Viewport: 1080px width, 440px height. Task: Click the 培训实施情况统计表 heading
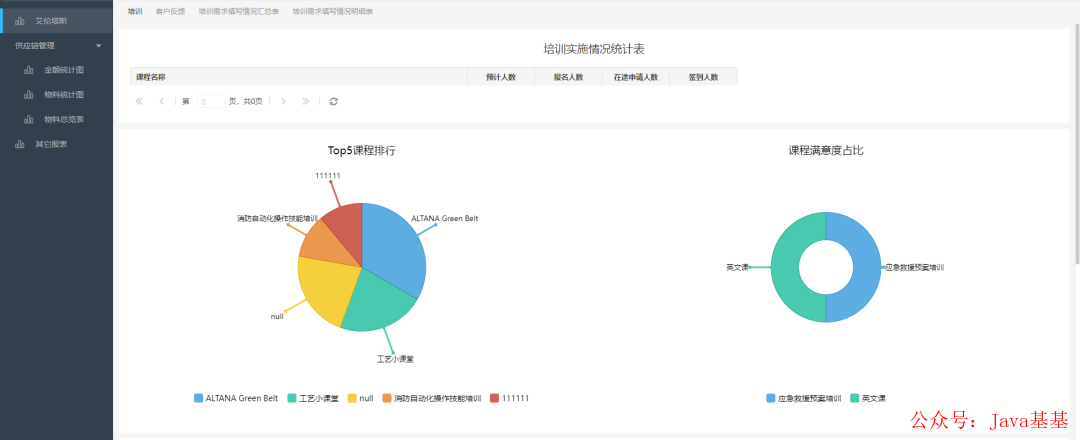[x=594, y=49]
